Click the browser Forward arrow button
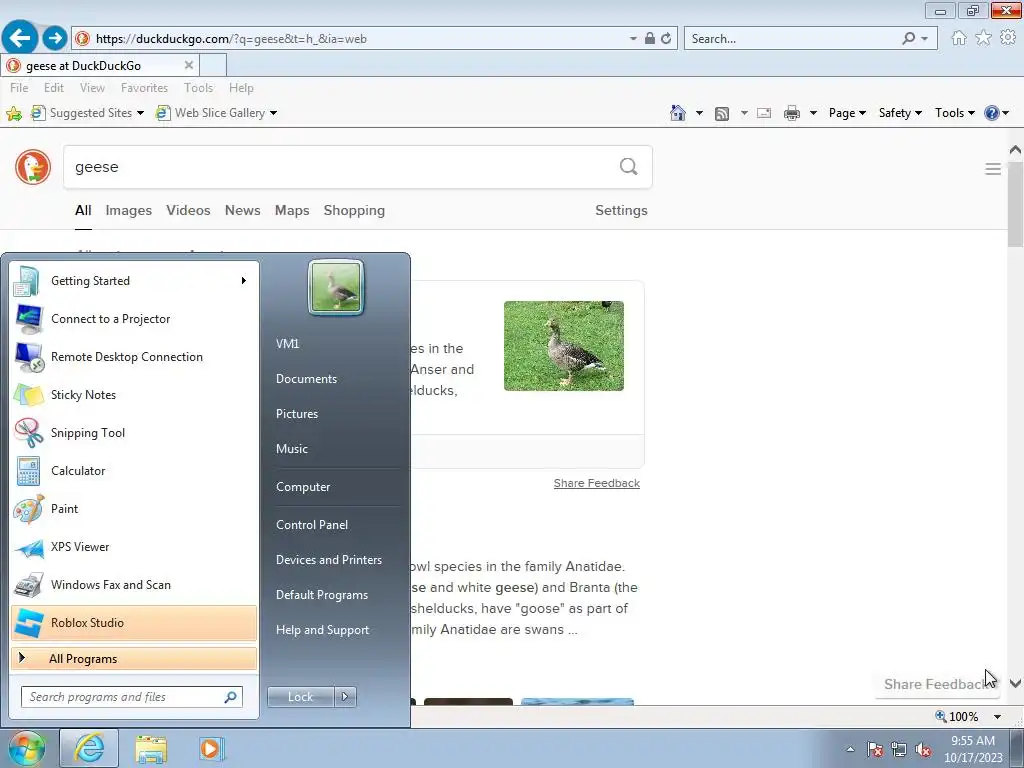 (x=55, y=38)
